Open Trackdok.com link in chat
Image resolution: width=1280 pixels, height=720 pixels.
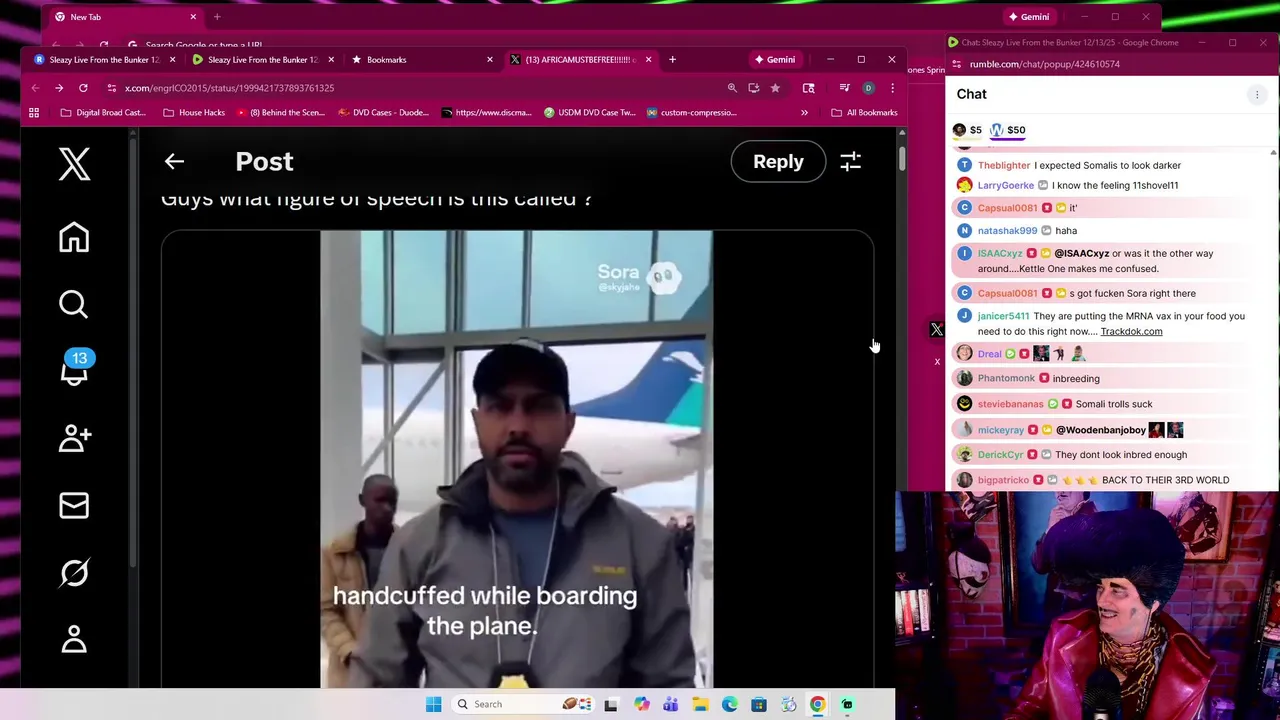coord(1131,331)
